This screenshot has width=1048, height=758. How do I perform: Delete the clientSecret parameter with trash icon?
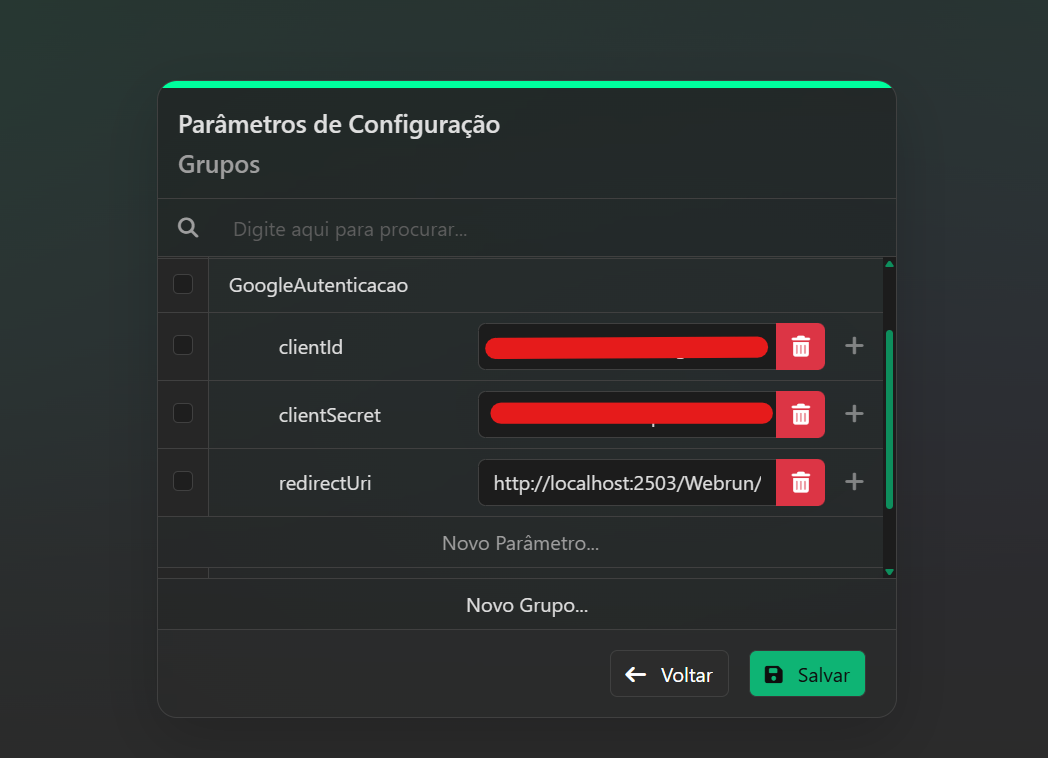pyautogui.click(x=800, y=414)
